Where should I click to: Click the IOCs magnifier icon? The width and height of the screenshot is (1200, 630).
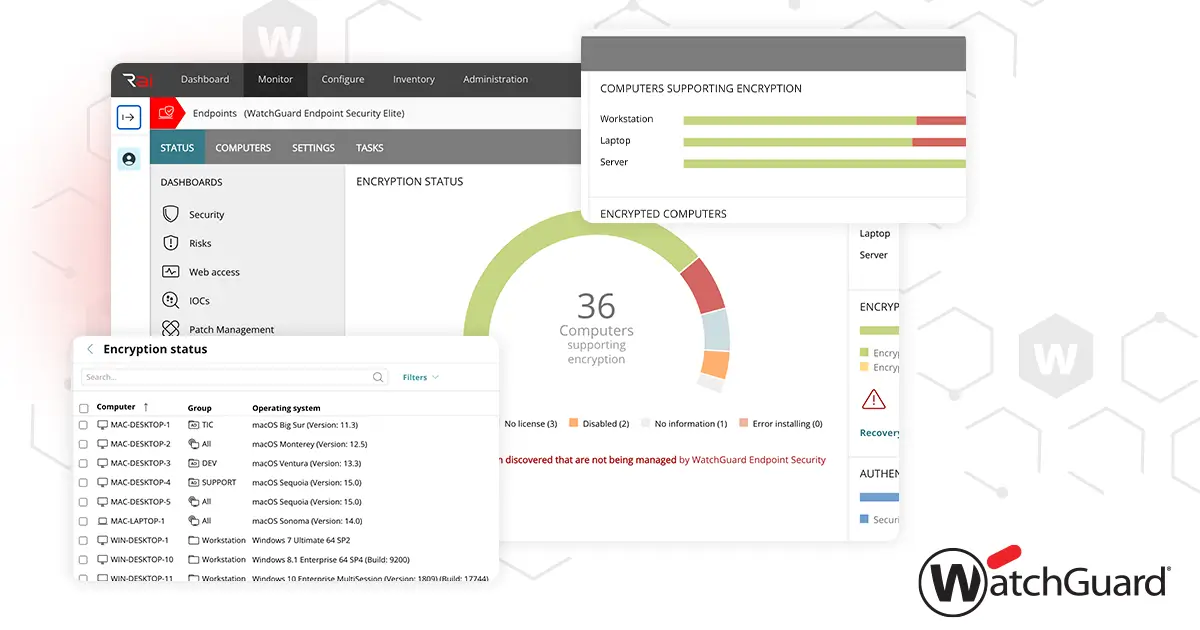coord(171,300)
